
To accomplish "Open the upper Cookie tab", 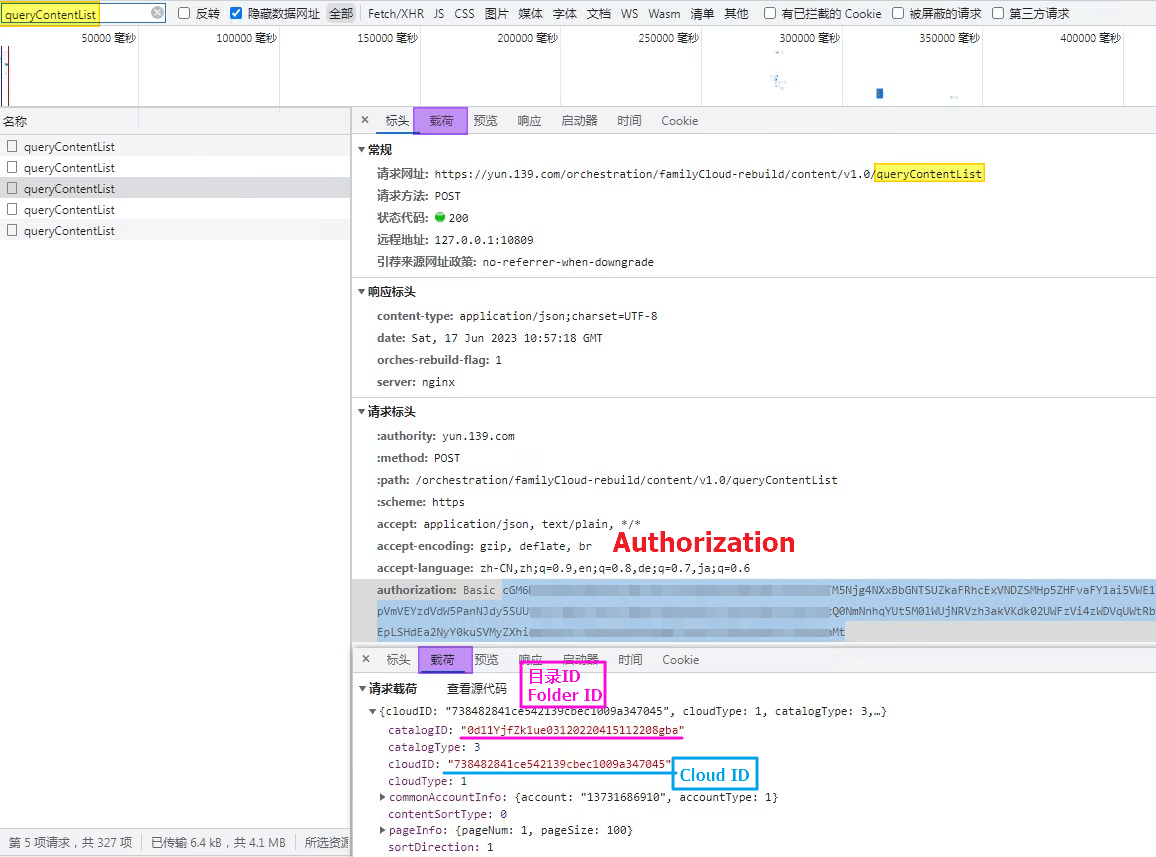I will [x=679, y=121].
